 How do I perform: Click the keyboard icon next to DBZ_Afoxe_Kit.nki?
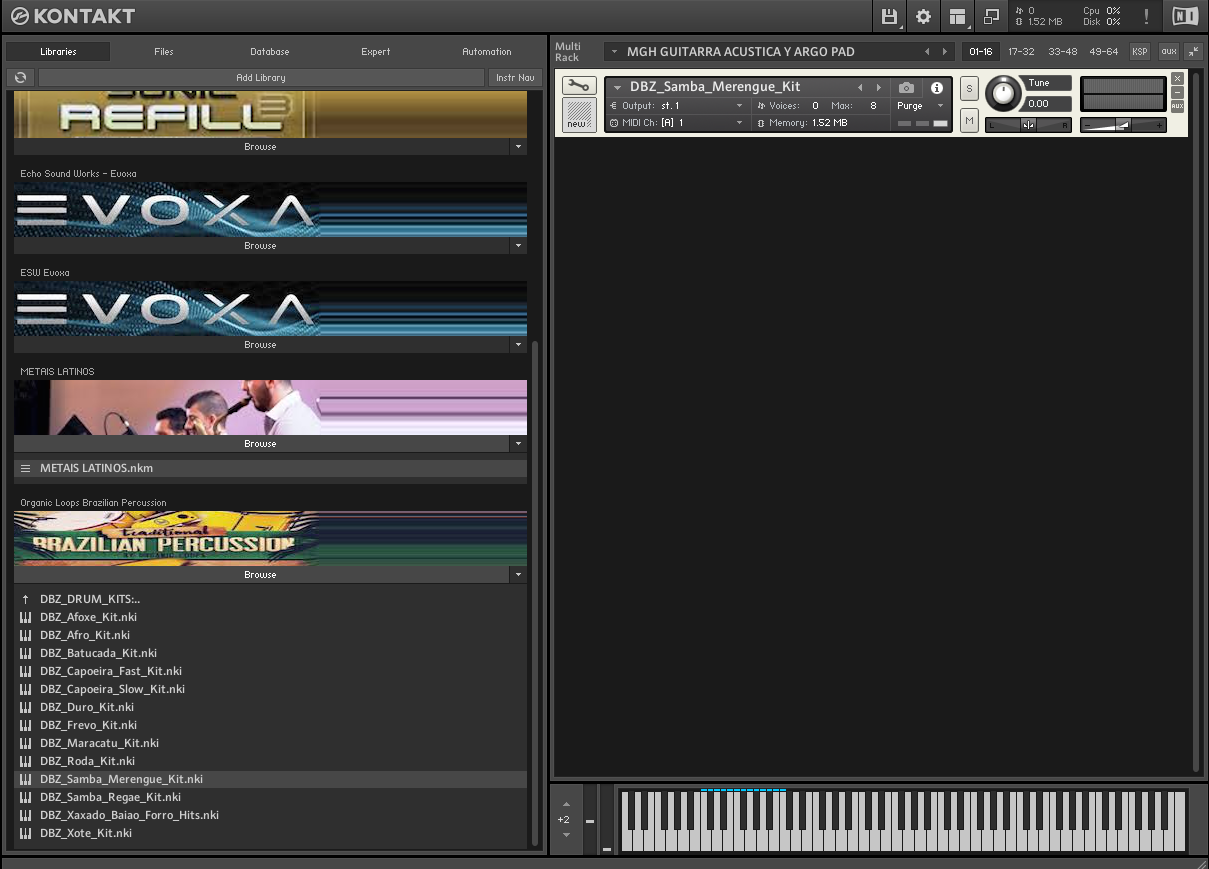point(25,617)
